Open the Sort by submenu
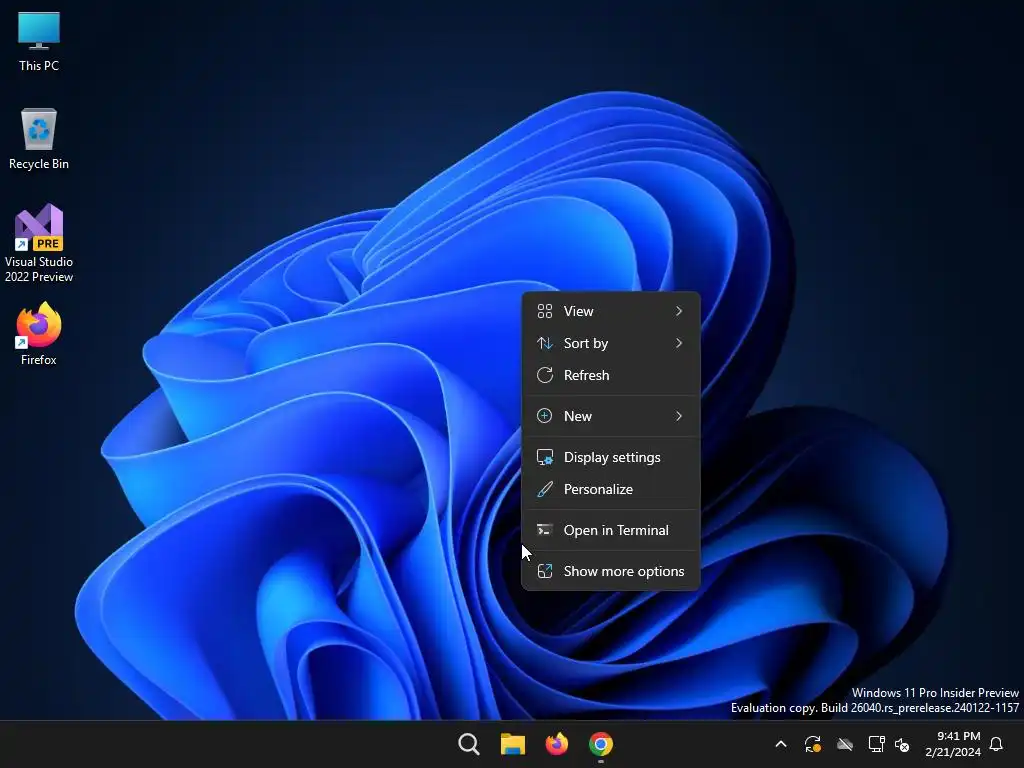This screenshot has width=1024, height=768. (x=611, y=343)
